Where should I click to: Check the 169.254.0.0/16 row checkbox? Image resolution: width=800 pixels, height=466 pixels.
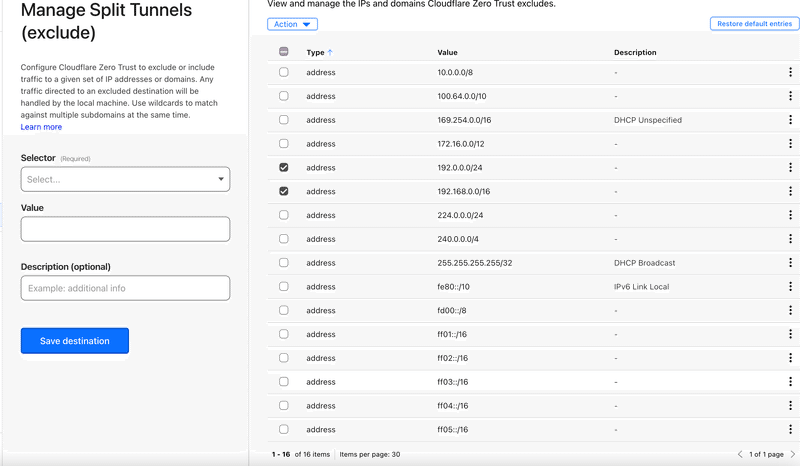point(284,119)
